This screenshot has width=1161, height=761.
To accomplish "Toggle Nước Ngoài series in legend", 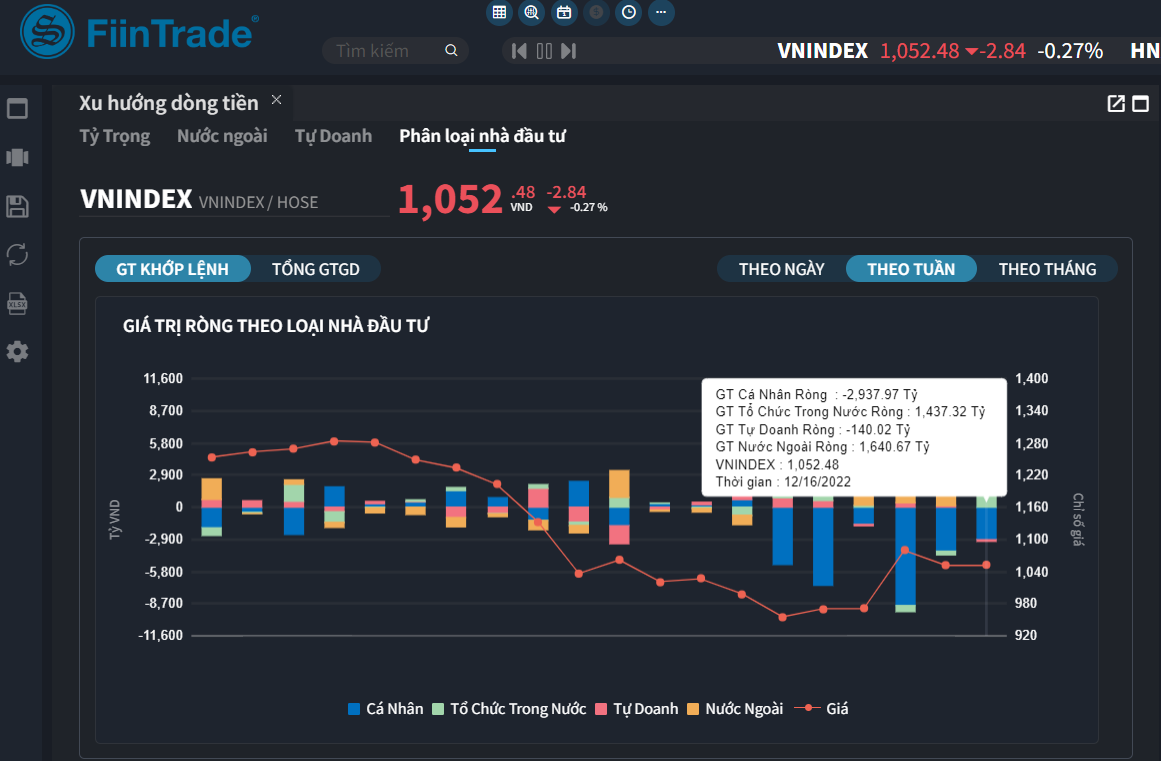I will [734, 709].
